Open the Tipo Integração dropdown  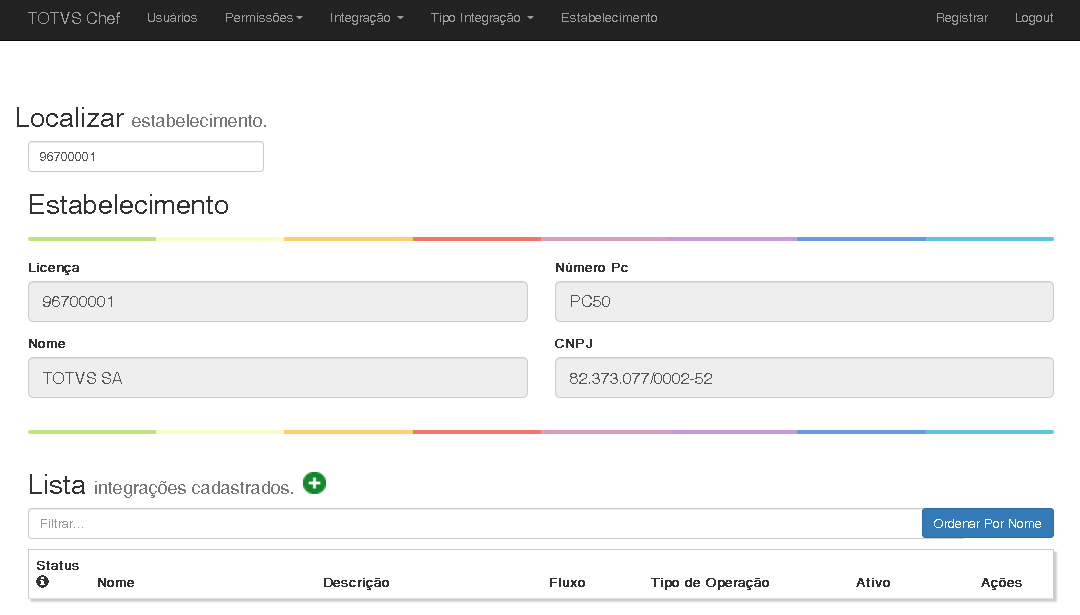pyautogui.click(x=482, y=18)
